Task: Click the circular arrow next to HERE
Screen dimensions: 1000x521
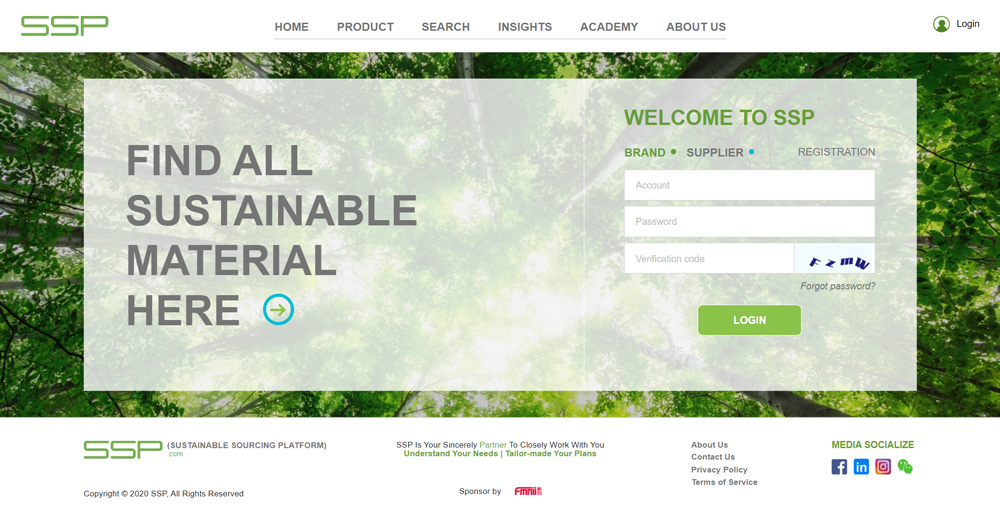Action: [x=278, y=310]
